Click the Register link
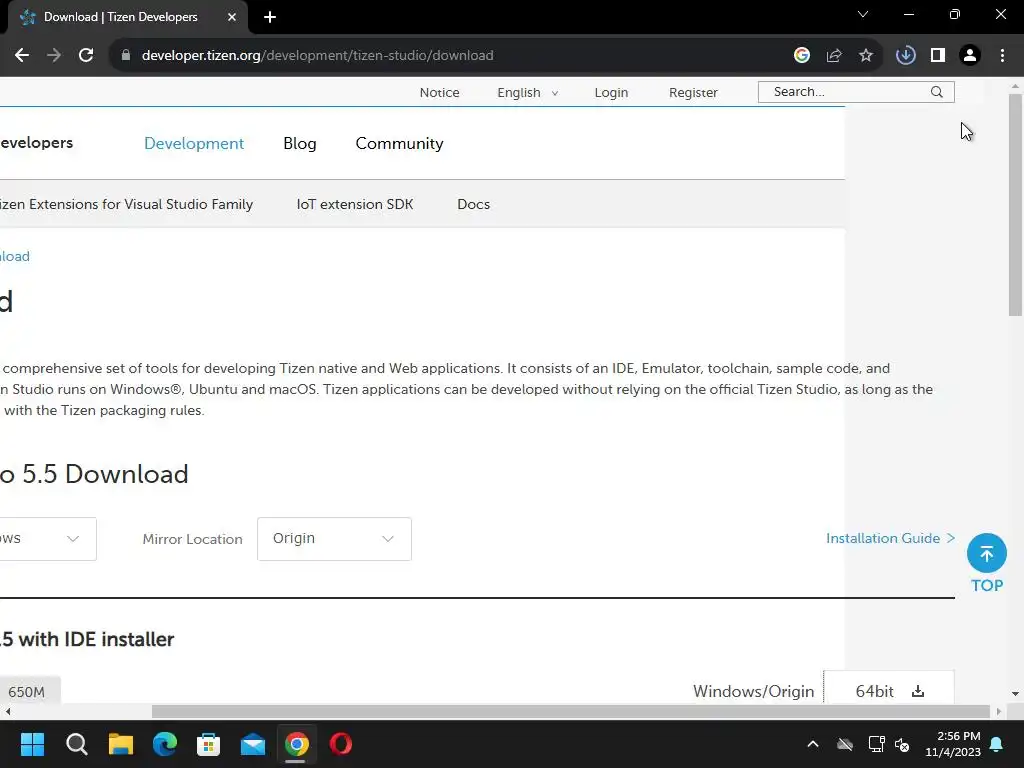This screenshot has height=768, width=1024. coord(693,93)
